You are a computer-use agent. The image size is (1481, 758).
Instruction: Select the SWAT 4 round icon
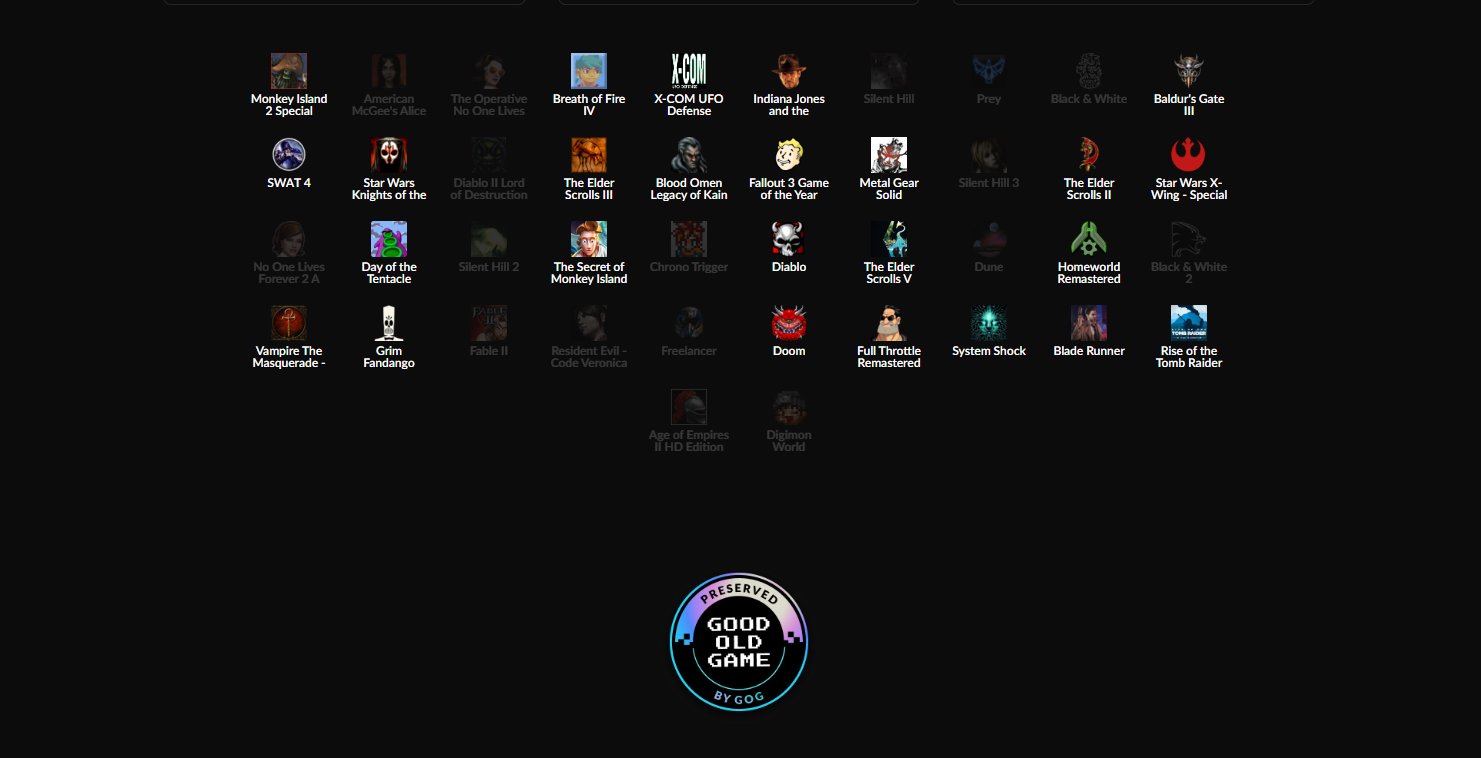pyautogui.click(x=289, y=156)
